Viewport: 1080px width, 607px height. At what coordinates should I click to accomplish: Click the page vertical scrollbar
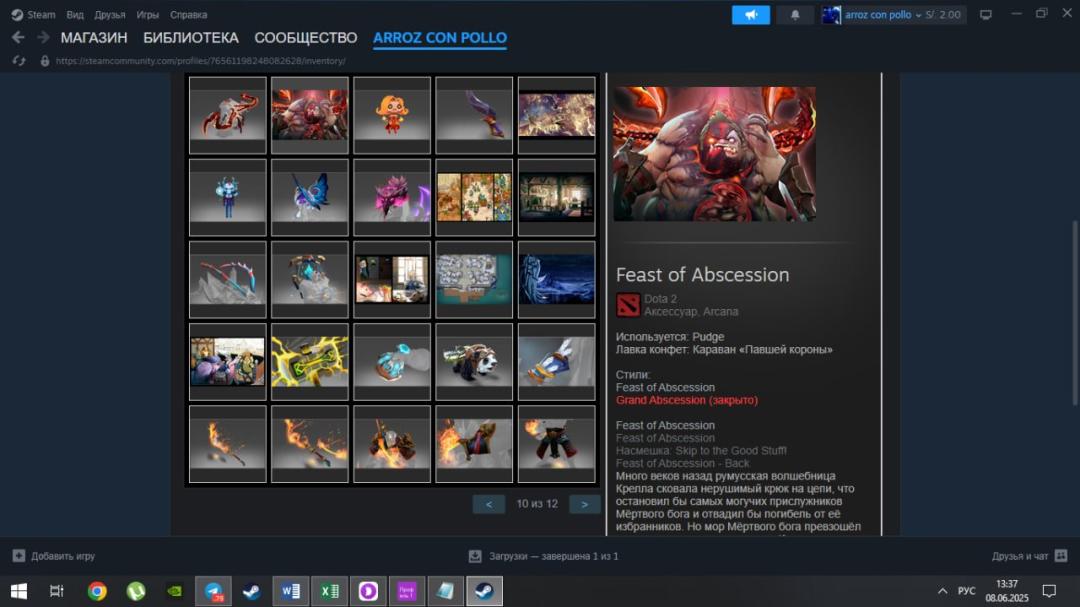(1075, 313)
